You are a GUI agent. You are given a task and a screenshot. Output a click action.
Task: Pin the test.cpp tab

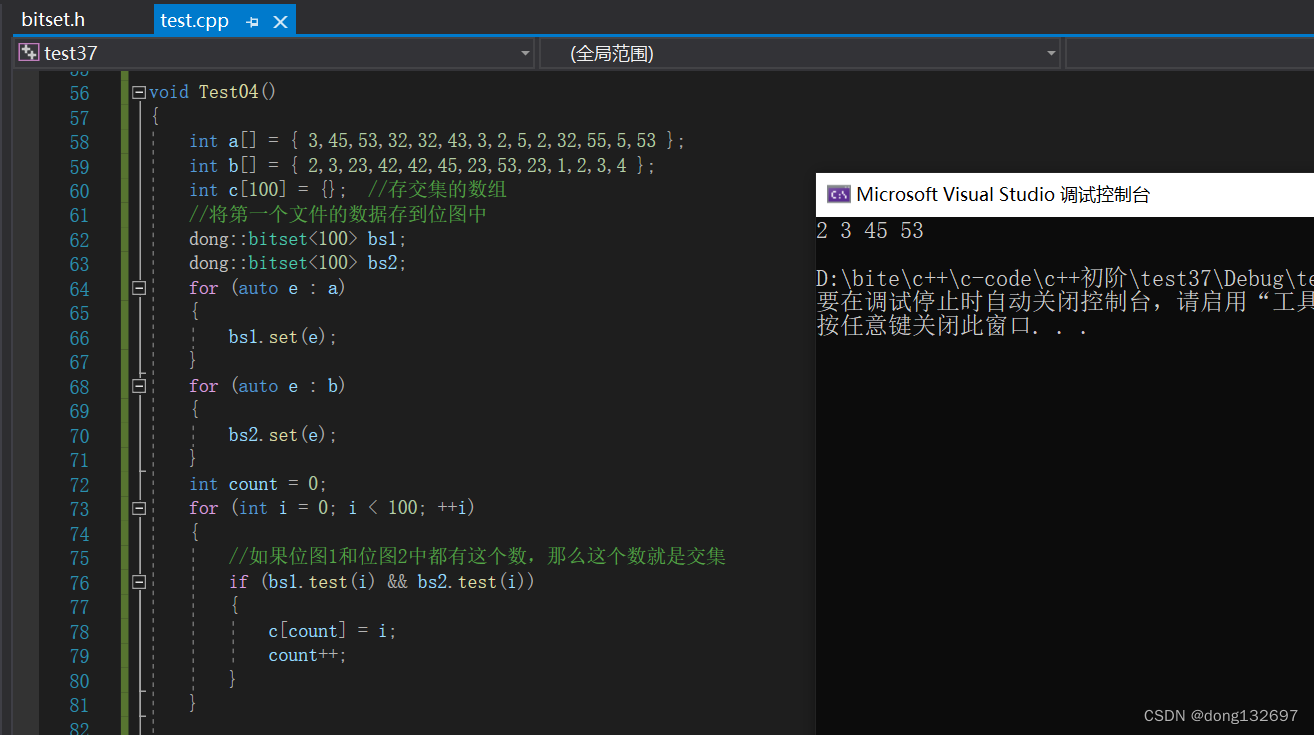click(252, 21)
